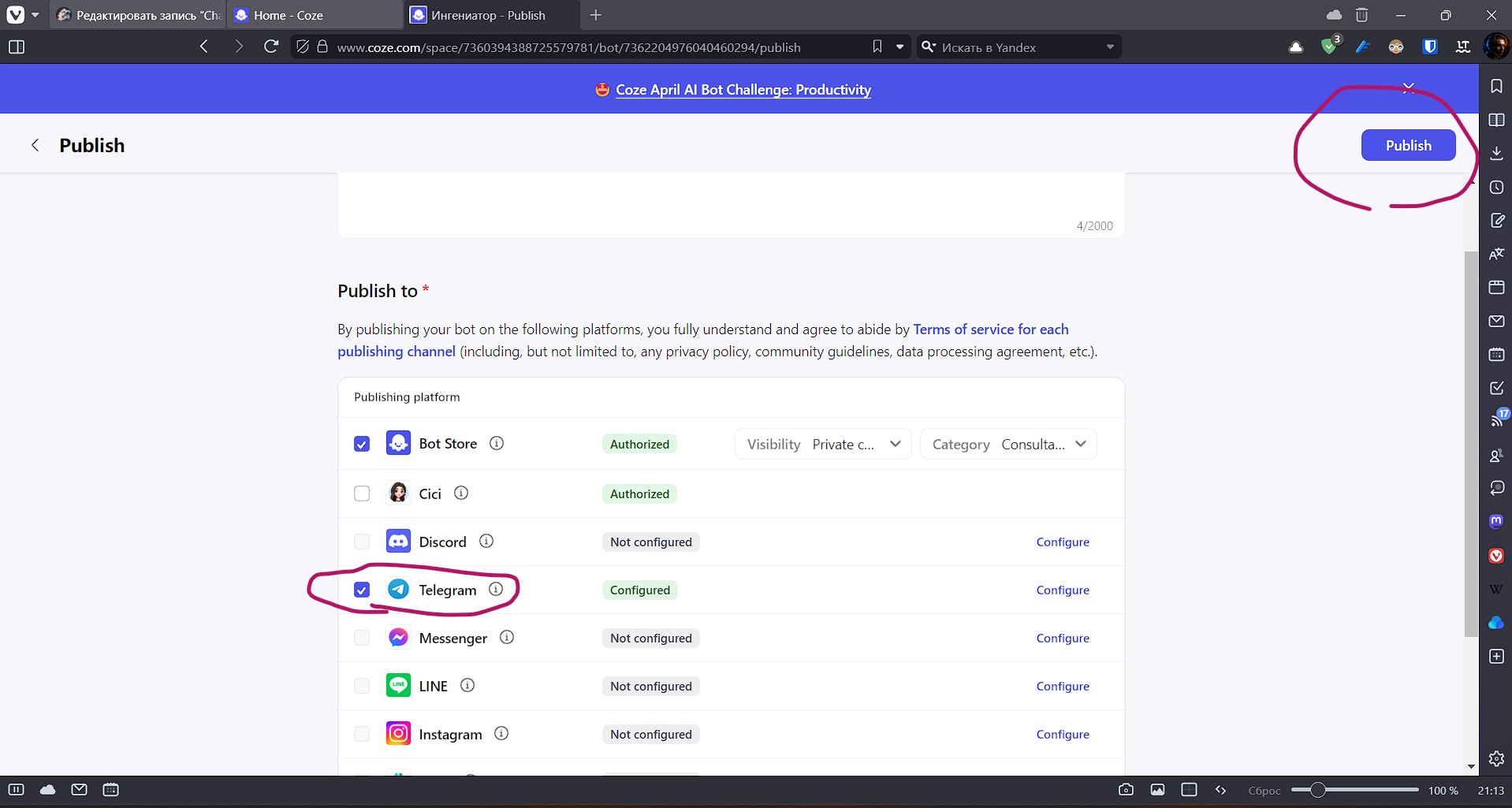Add a new web panel
1512x808 pixels.
[1496, 657]
